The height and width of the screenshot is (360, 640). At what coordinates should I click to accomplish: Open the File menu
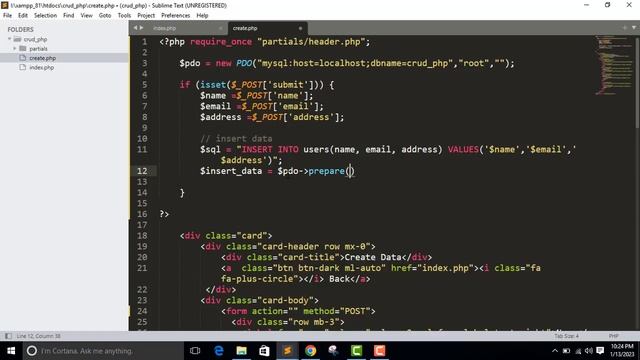point(7,16)
